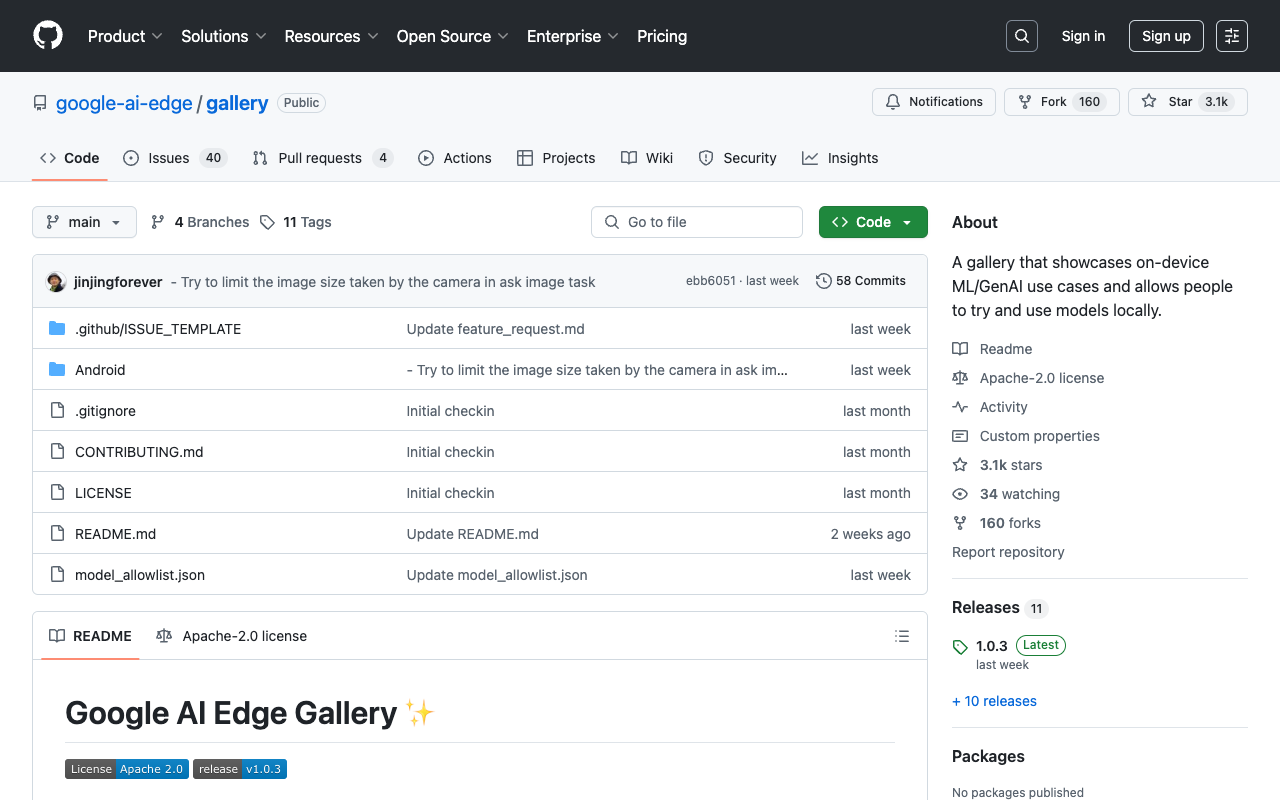This screenshot has width=1280, height=800.
Task: Expand the Product menu
Action: pos(125,36)
